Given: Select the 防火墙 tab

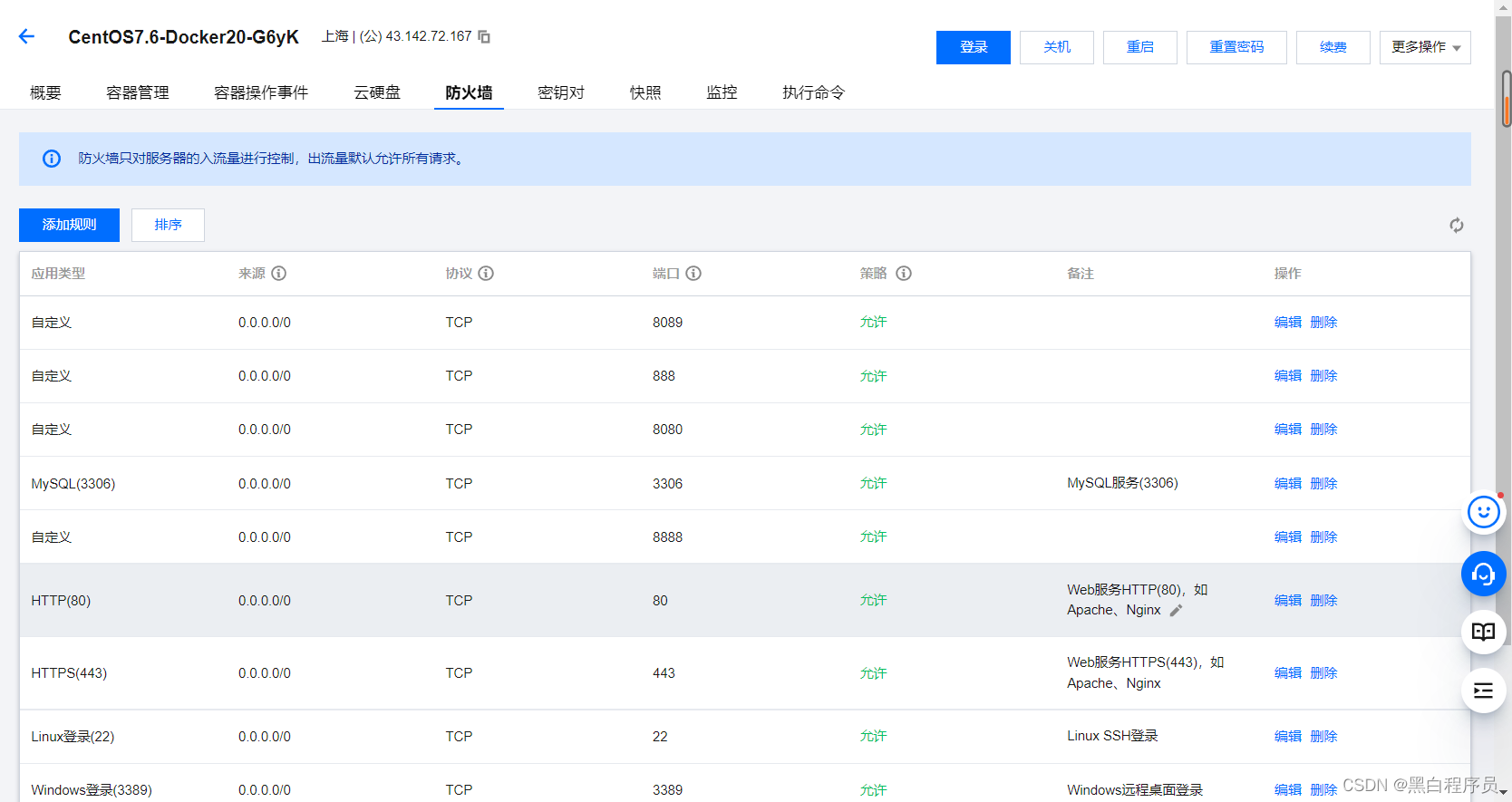Looking at the screenshot, I should coord(469,92).
